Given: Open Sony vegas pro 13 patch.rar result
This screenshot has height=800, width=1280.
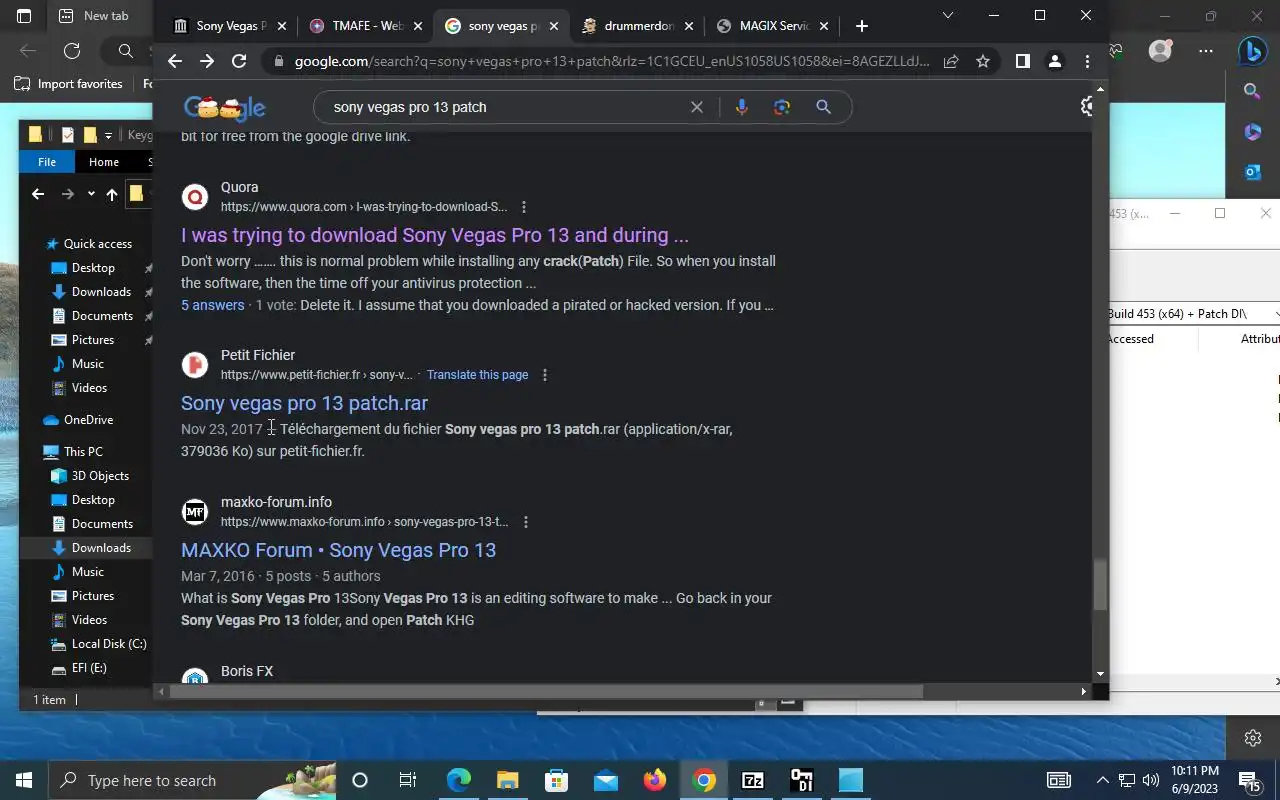Looking at the screenshot, I should (x=304, y=403).
